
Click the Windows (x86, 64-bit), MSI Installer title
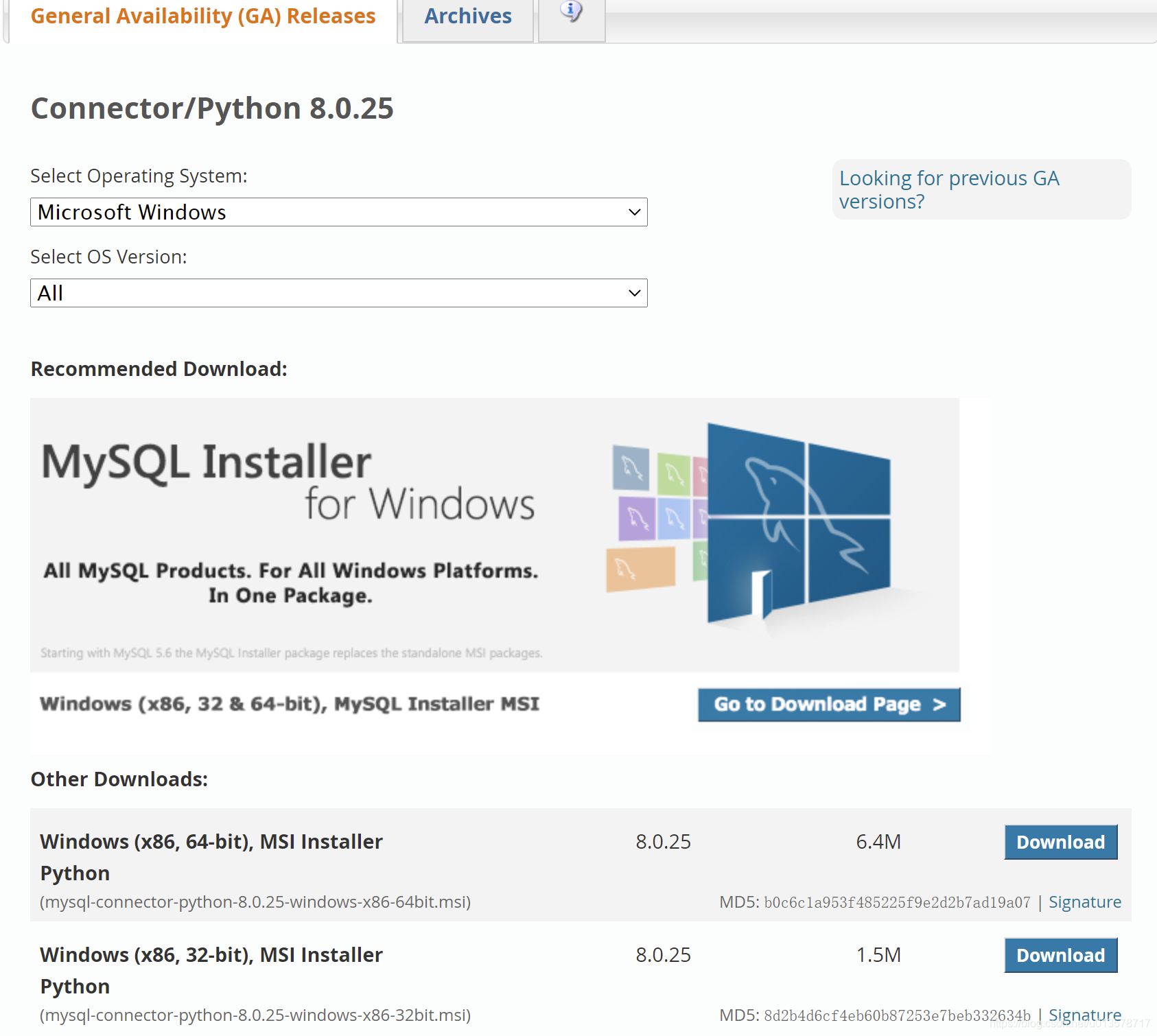coord(211,857)
